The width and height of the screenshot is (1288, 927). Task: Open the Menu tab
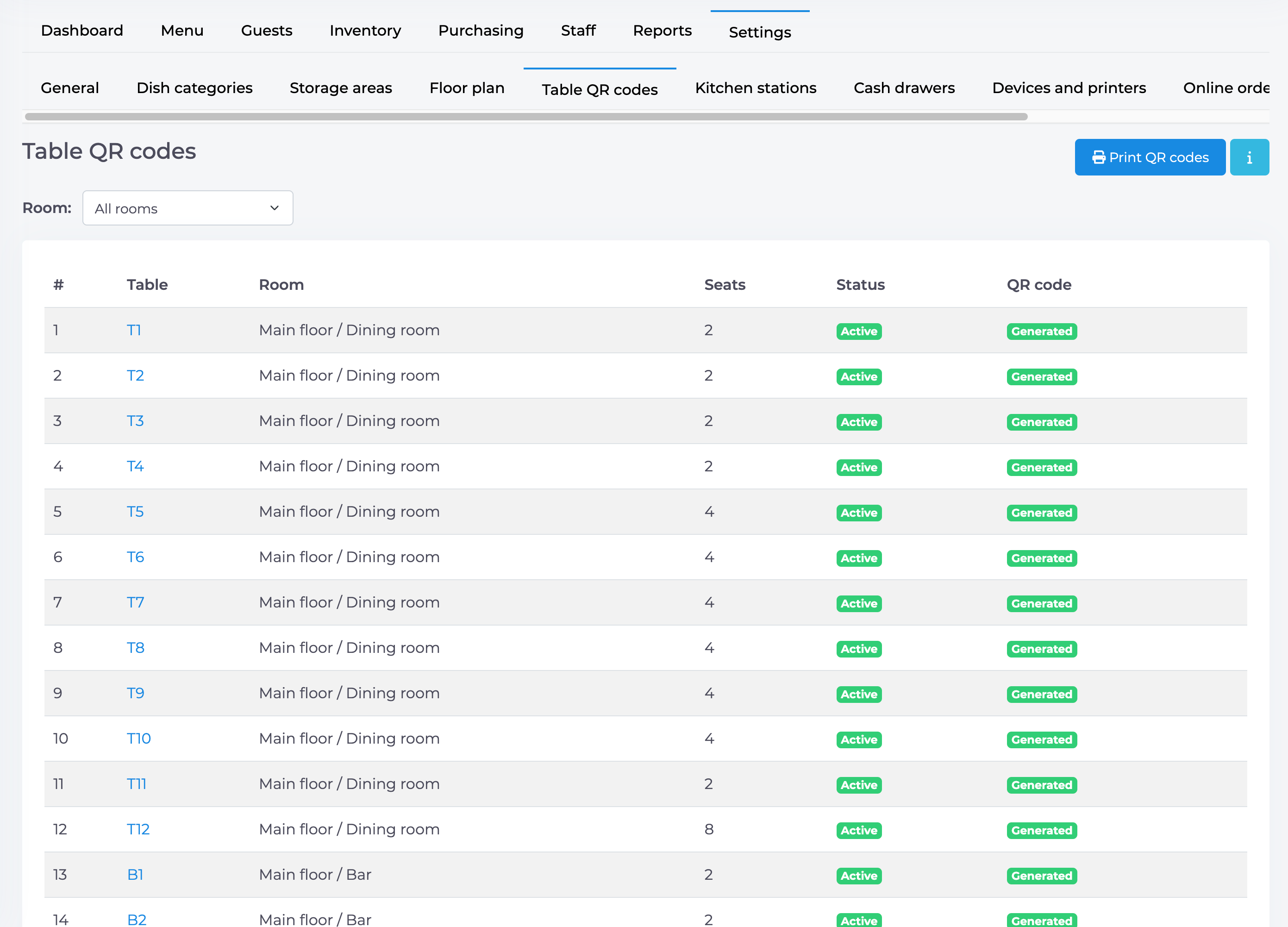pyautogui.click(x=182, y=31)
